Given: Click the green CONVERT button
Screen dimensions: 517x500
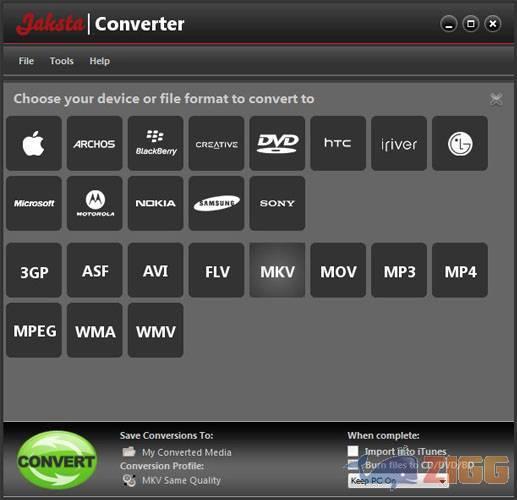Looking at the screenshot, I should coord(57,461).
